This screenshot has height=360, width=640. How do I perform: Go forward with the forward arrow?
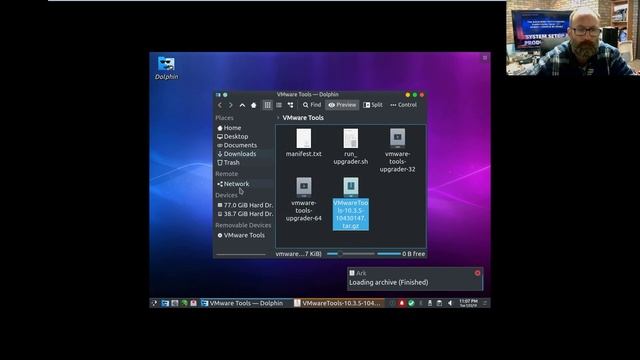click(231, 105)
